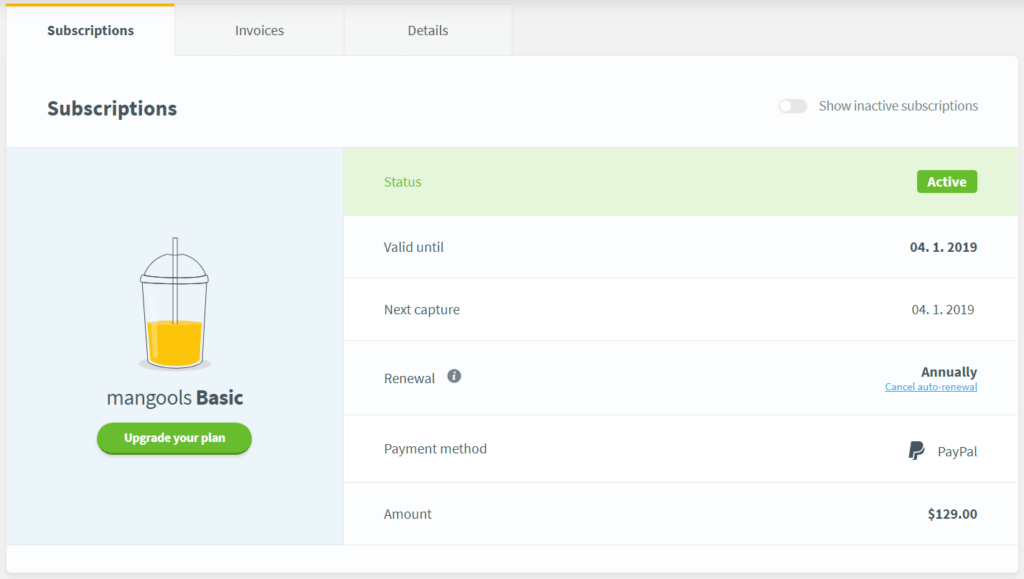Click the Payment method label
The image size is (1024, 579).
(435, 448)
